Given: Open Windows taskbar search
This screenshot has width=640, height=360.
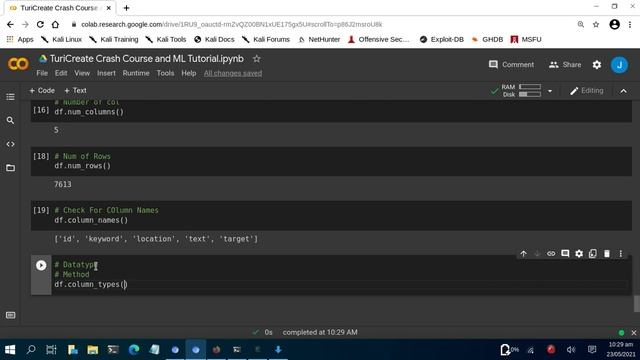Looking at the screenshot, I should coord(31,350).
